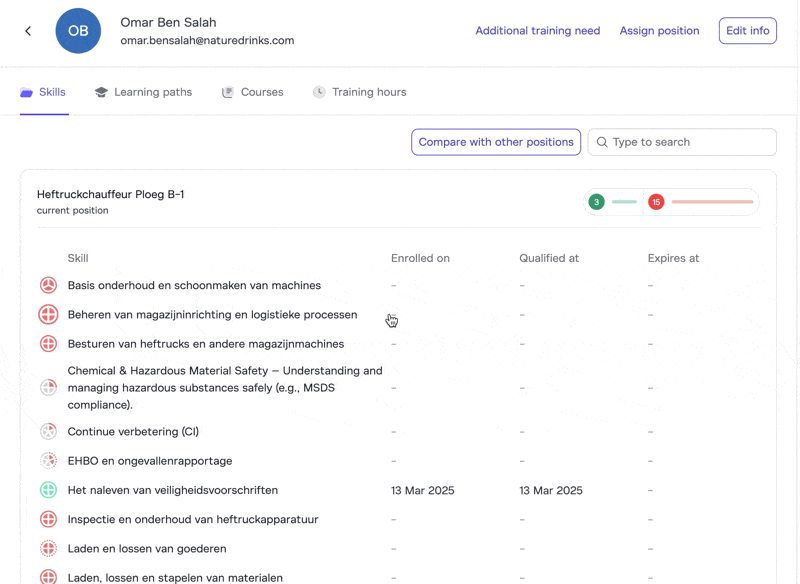Click the icon beside Besturen van heftrucks
This screenshot has height=584, width=800.
point(48,344)
